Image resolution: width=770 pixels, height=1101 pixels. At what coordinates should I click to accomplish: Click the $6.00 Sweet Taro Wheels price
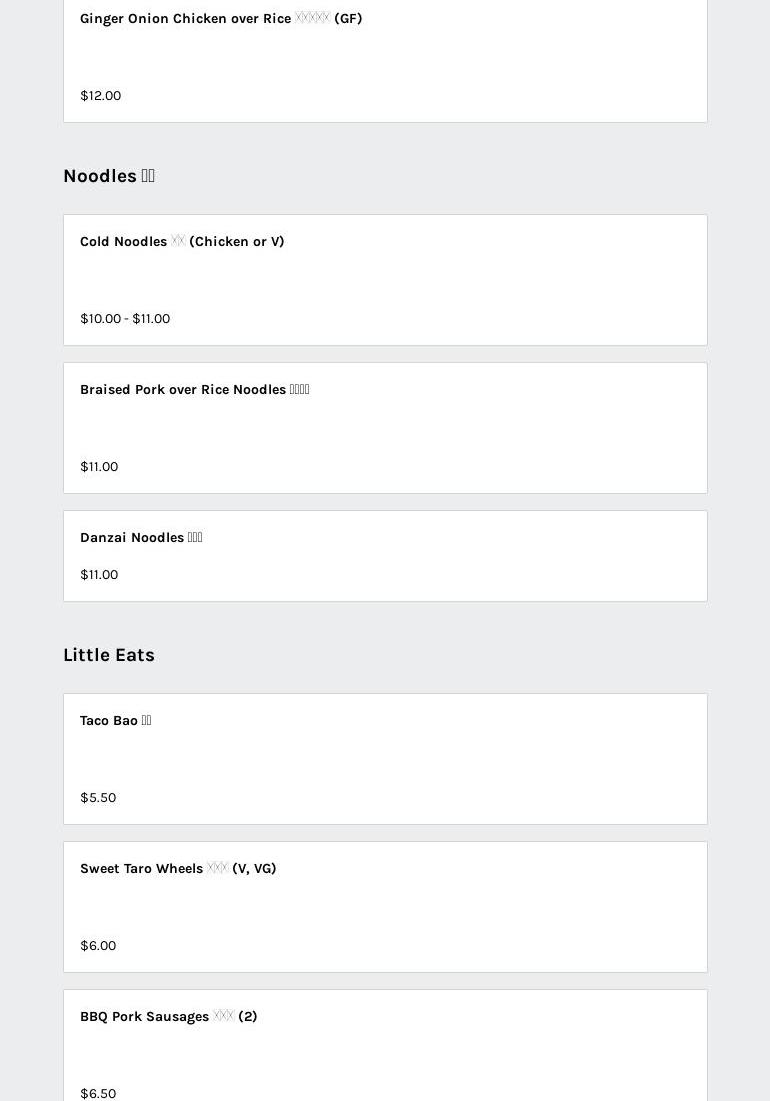(98, 945)
